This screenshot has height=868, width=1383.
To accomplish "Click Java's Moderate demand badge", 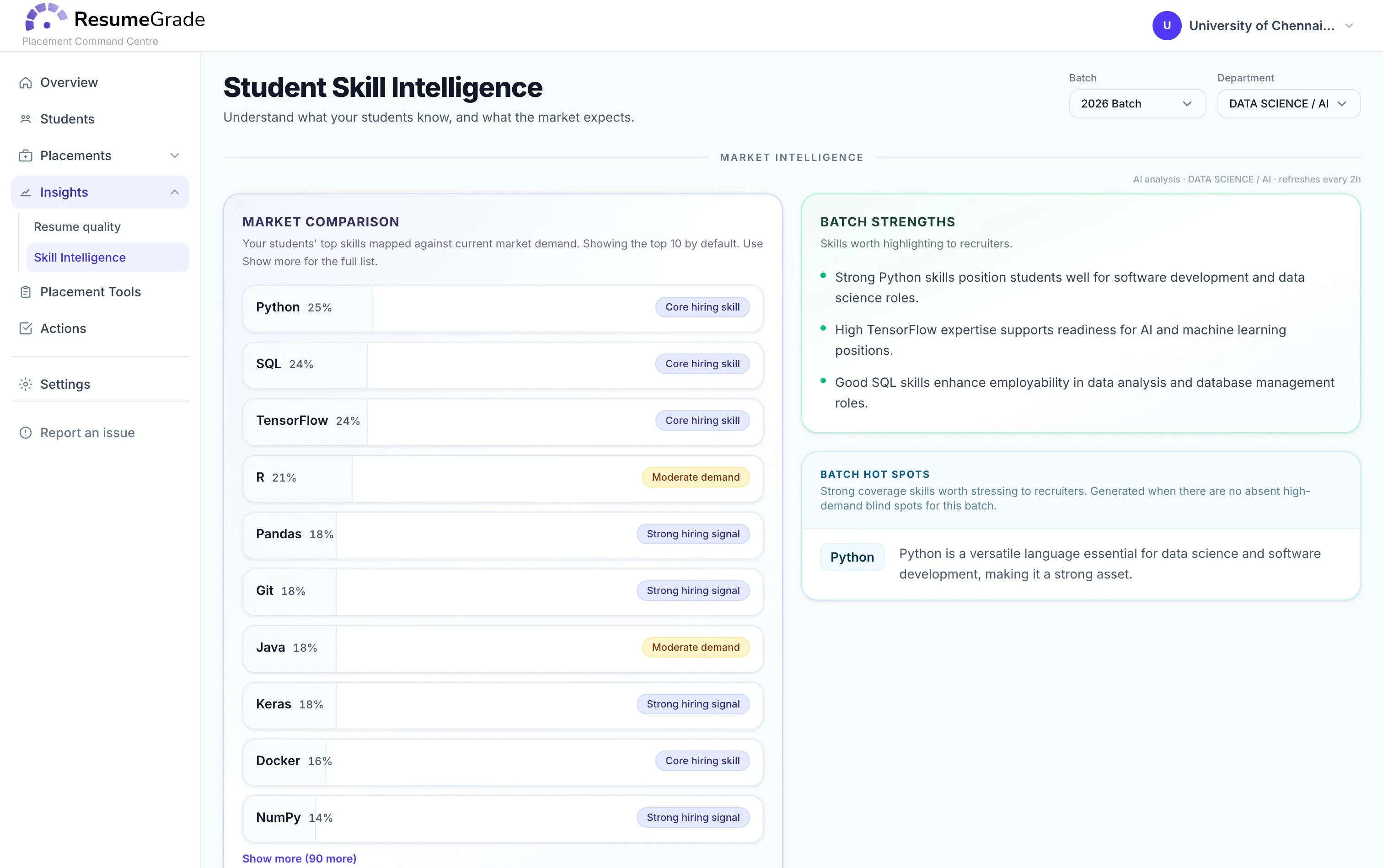I will pos(695,648).
